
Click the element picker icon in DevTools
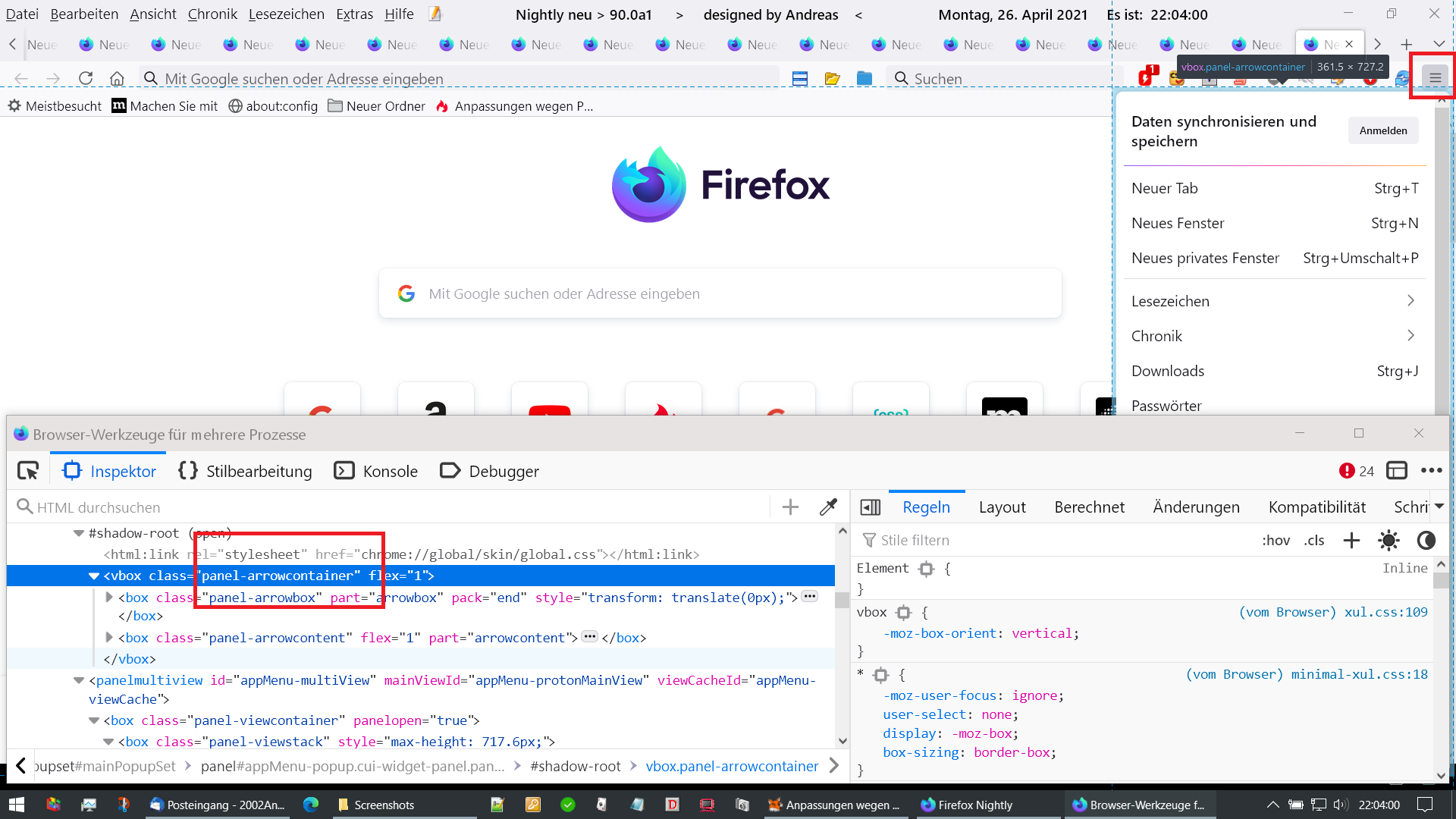(x=28, y=471)
